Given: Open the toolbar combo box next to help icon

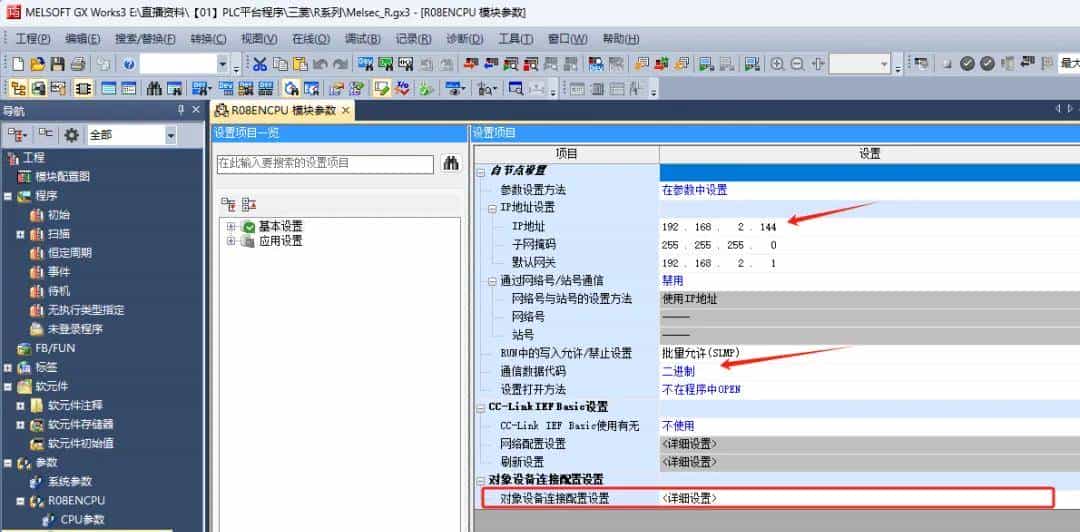Looking at the screenshot, I should click(222, 64).
